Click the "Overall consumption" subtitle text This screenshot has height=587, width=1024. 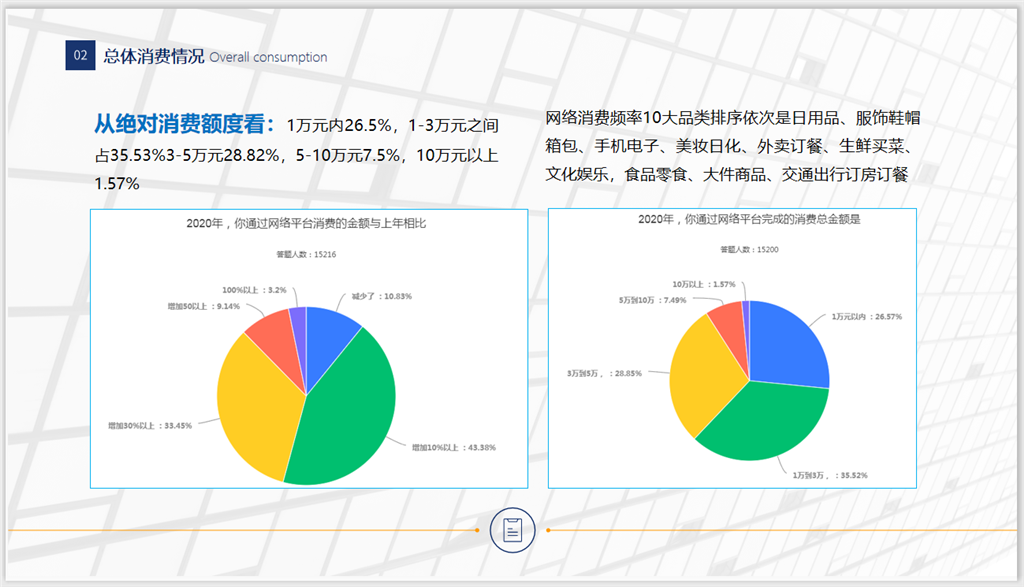[x=268, y=57]
